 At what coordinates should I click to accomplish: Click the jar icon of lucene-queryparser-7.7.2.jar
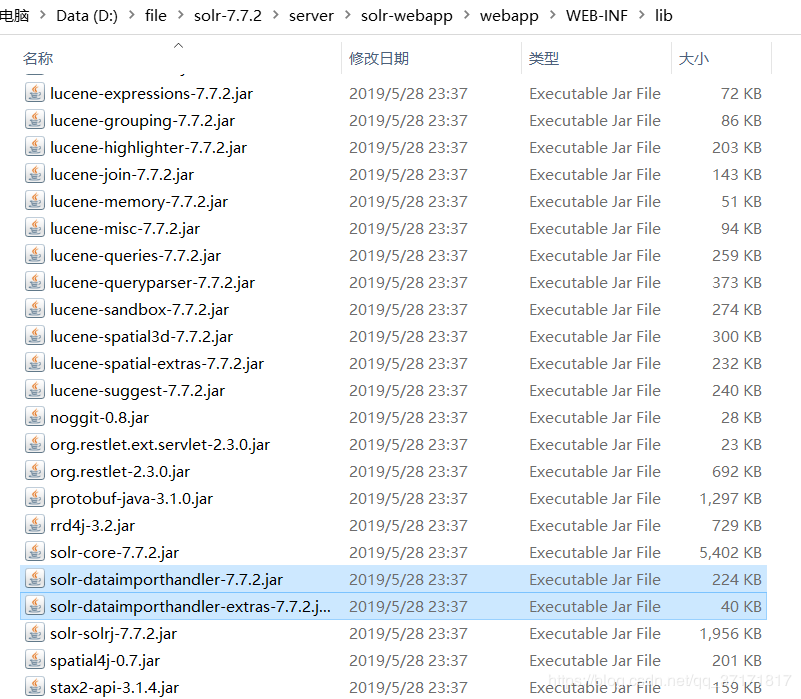coord(35,283)
